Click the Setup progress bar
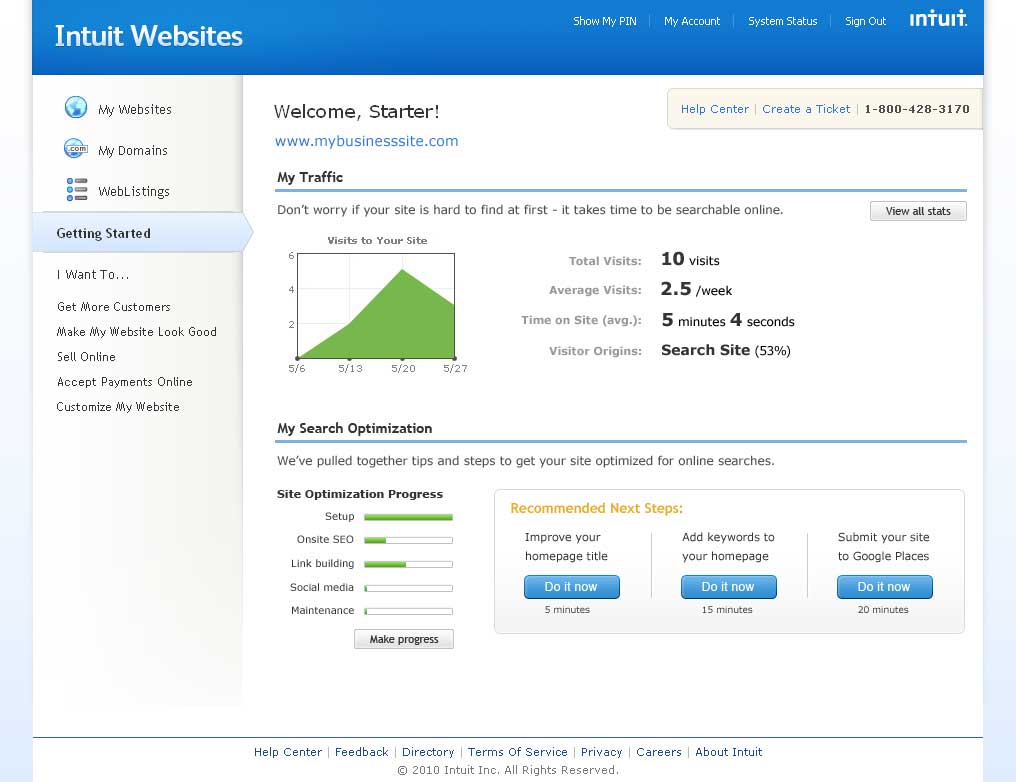The height and width of the screenshot is (782, 1016). pyautogui.click(x=408, y=517)
